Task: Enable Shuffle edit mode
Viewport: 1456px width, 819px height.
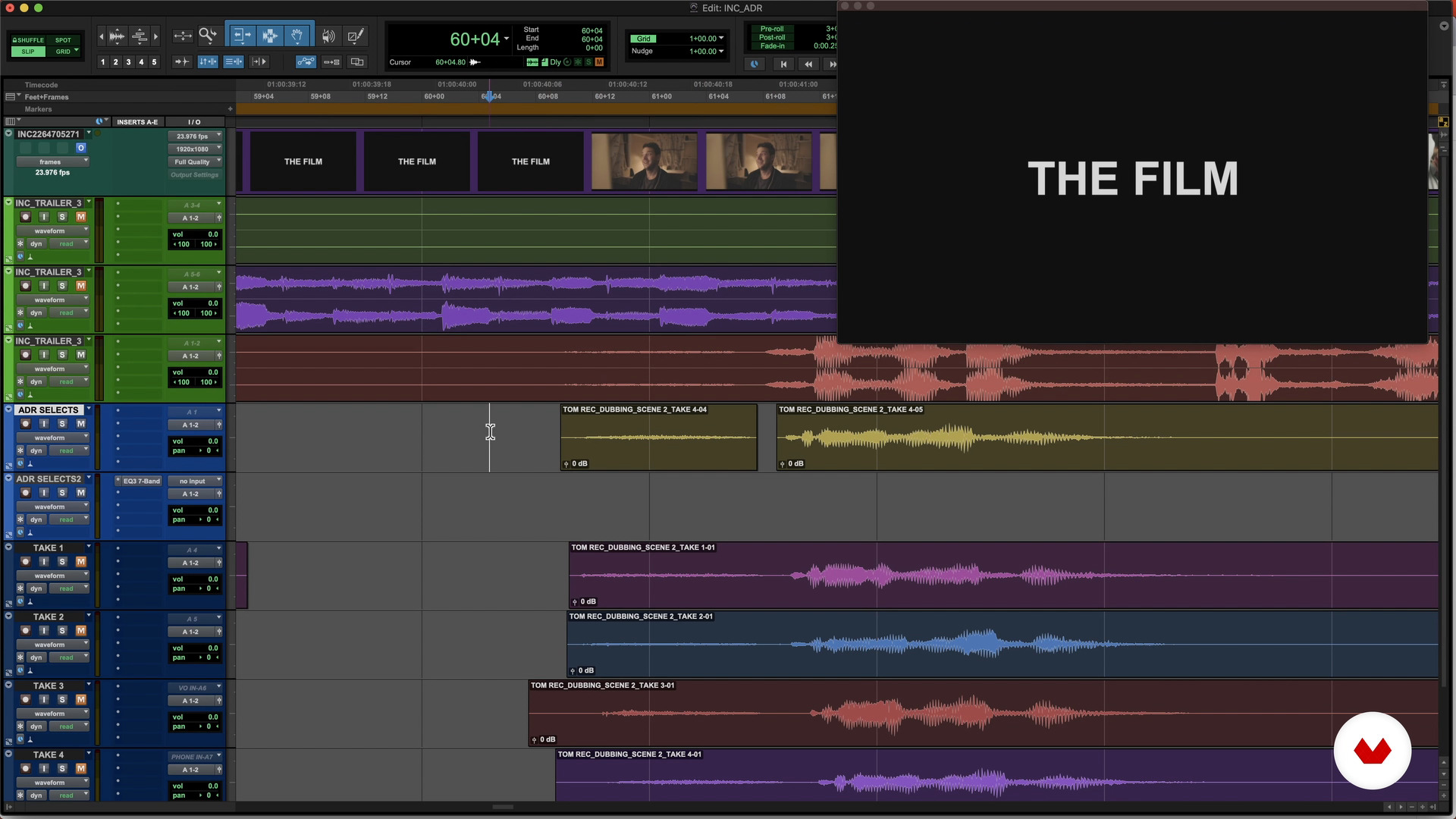Action: 28,40
